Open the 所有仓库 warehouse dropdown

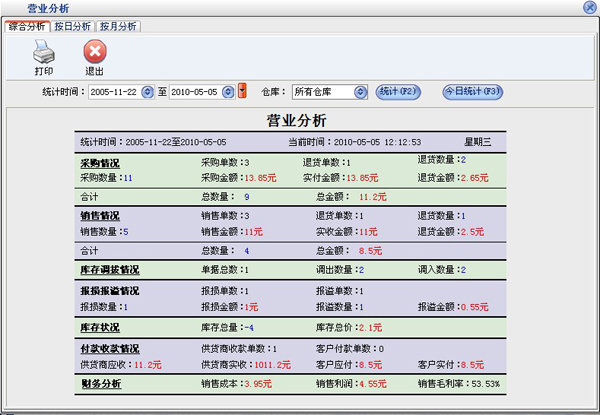[x=366, y=92]
